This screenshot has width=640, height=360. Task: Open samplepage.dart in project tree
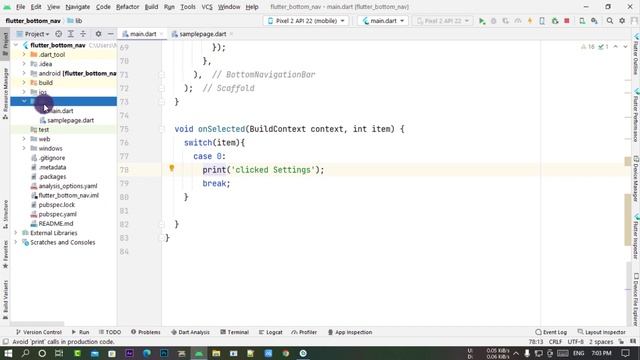point(70,120)
